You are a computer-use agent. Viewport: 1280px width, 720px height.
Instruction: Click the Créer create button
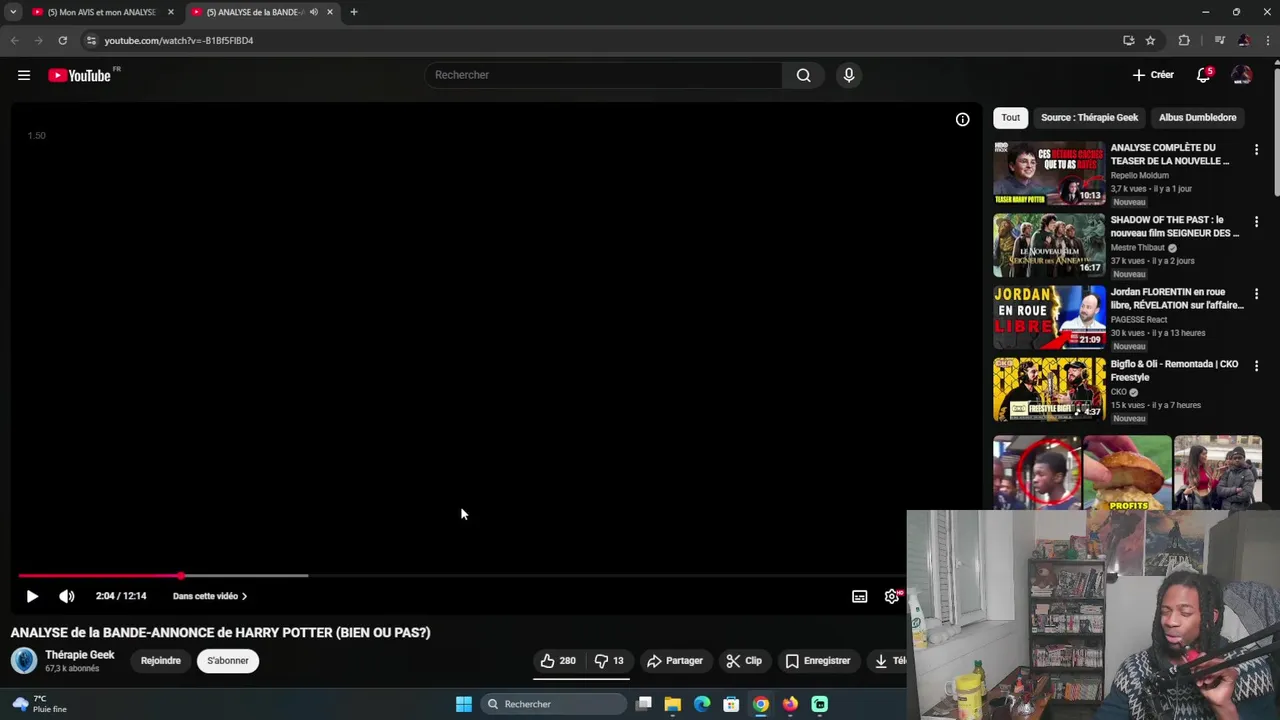pyautogui.click(x=1153, y=75)
